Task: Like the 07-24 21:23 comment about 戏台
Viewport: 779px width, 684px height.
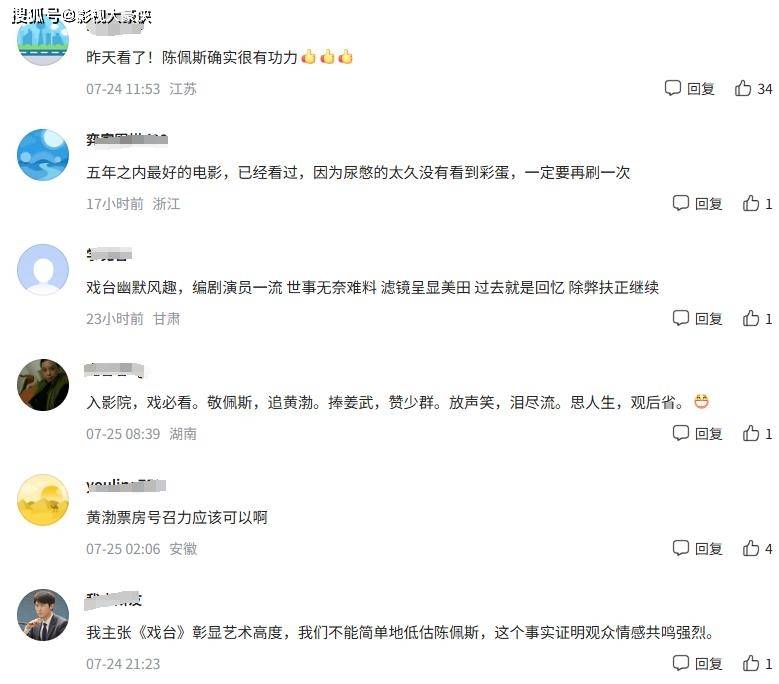Action: coord(751,663)
